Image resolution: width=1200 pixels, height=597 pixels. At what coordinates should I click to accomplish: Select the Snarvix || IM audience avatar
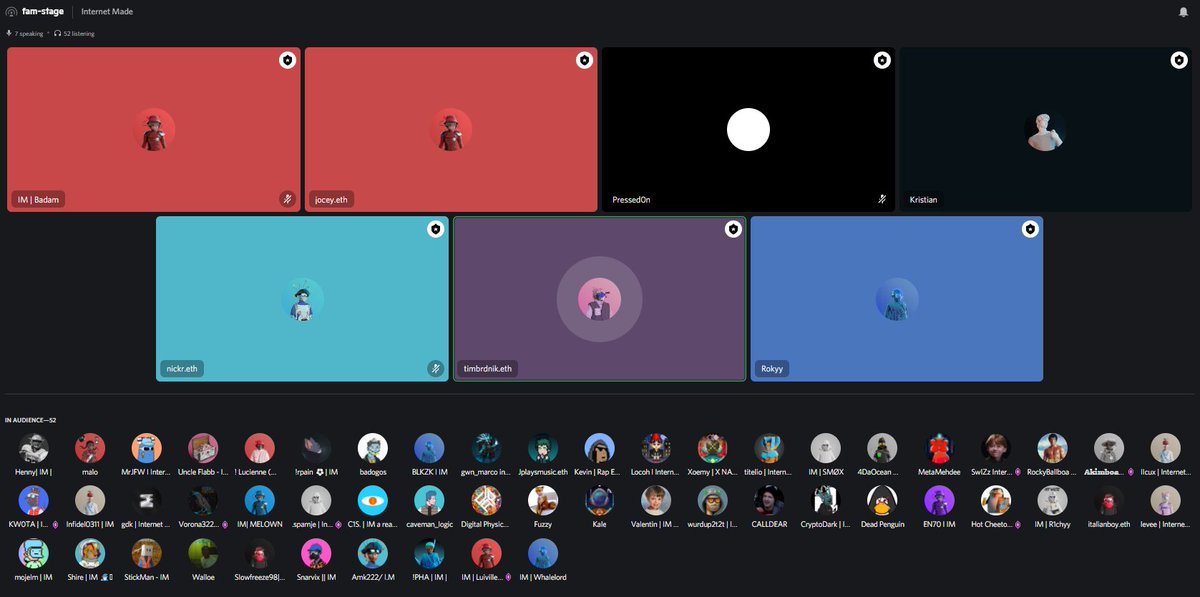tap(316, 553)
